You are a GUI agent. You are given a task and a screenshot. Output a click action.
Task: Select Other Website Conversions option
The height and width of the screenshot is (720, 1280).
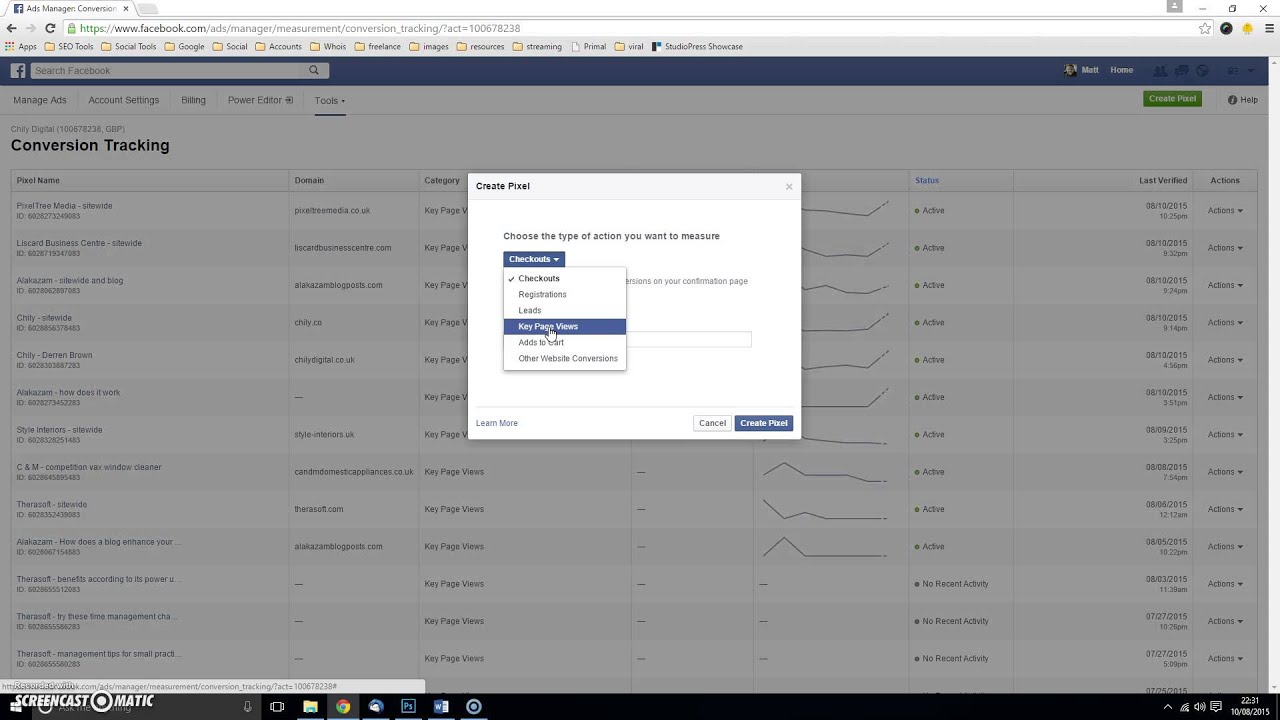(x=564, y=359)
